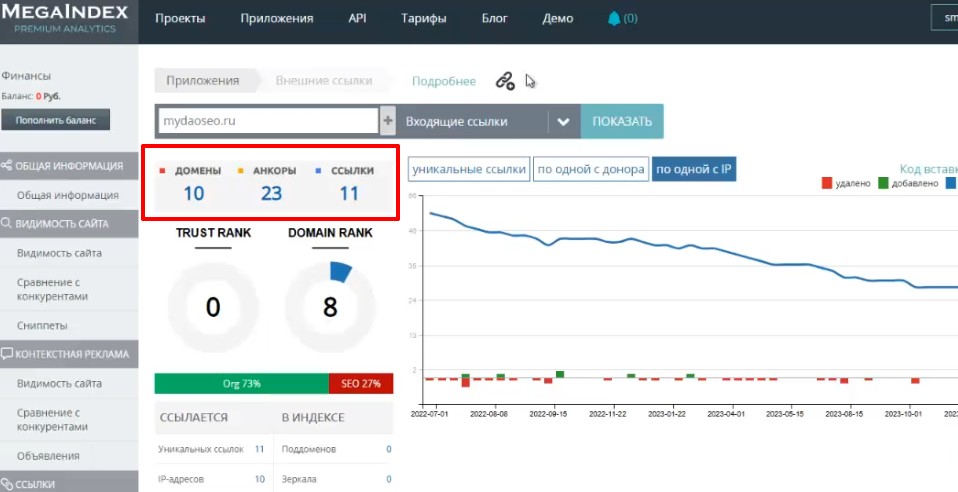The image size is (958, 492).
Task: Select the уникальные ссылки filter
Action: 469,169
